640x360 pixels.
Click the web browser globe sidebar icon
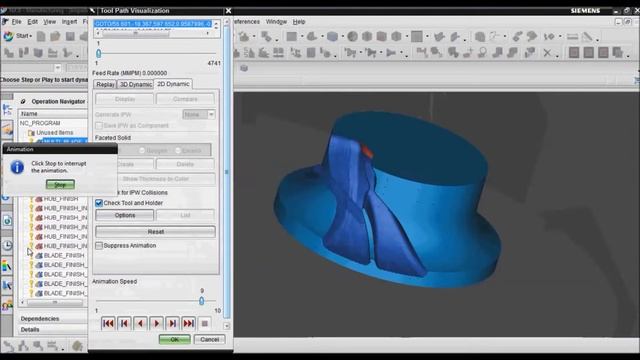(7, 221)
